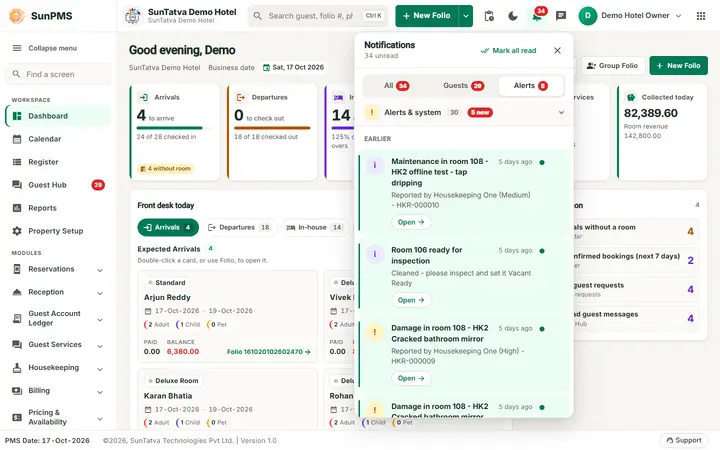720x450 pixels.
Task: Click the SunPMS logo icon
Action: tap(17, 16)
